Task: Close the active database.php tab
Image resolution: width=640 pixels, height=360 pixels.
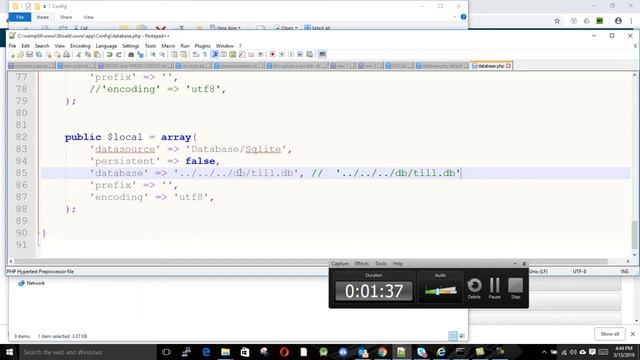Action: (509, 66)
